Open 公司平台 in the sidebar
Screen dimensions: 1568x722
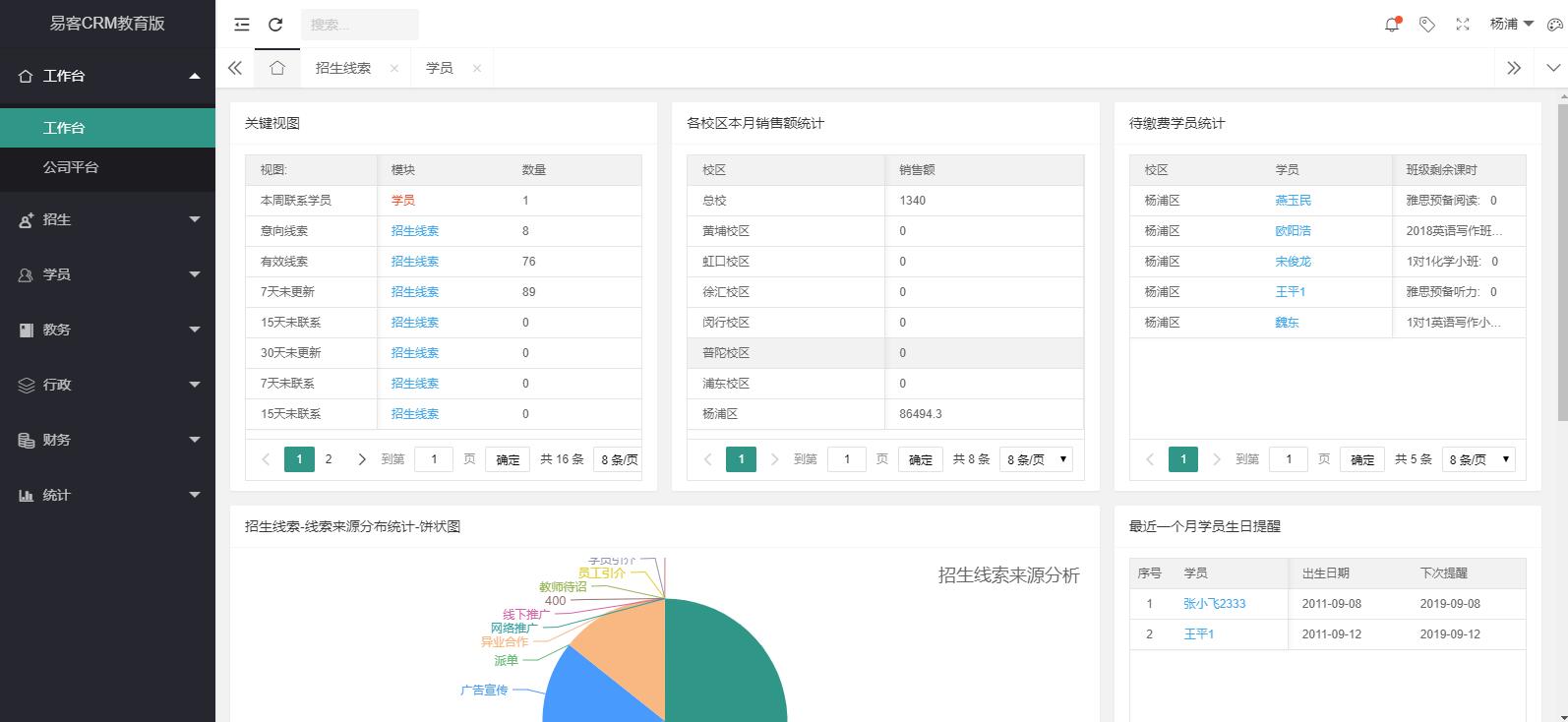[x=107, y=167]
